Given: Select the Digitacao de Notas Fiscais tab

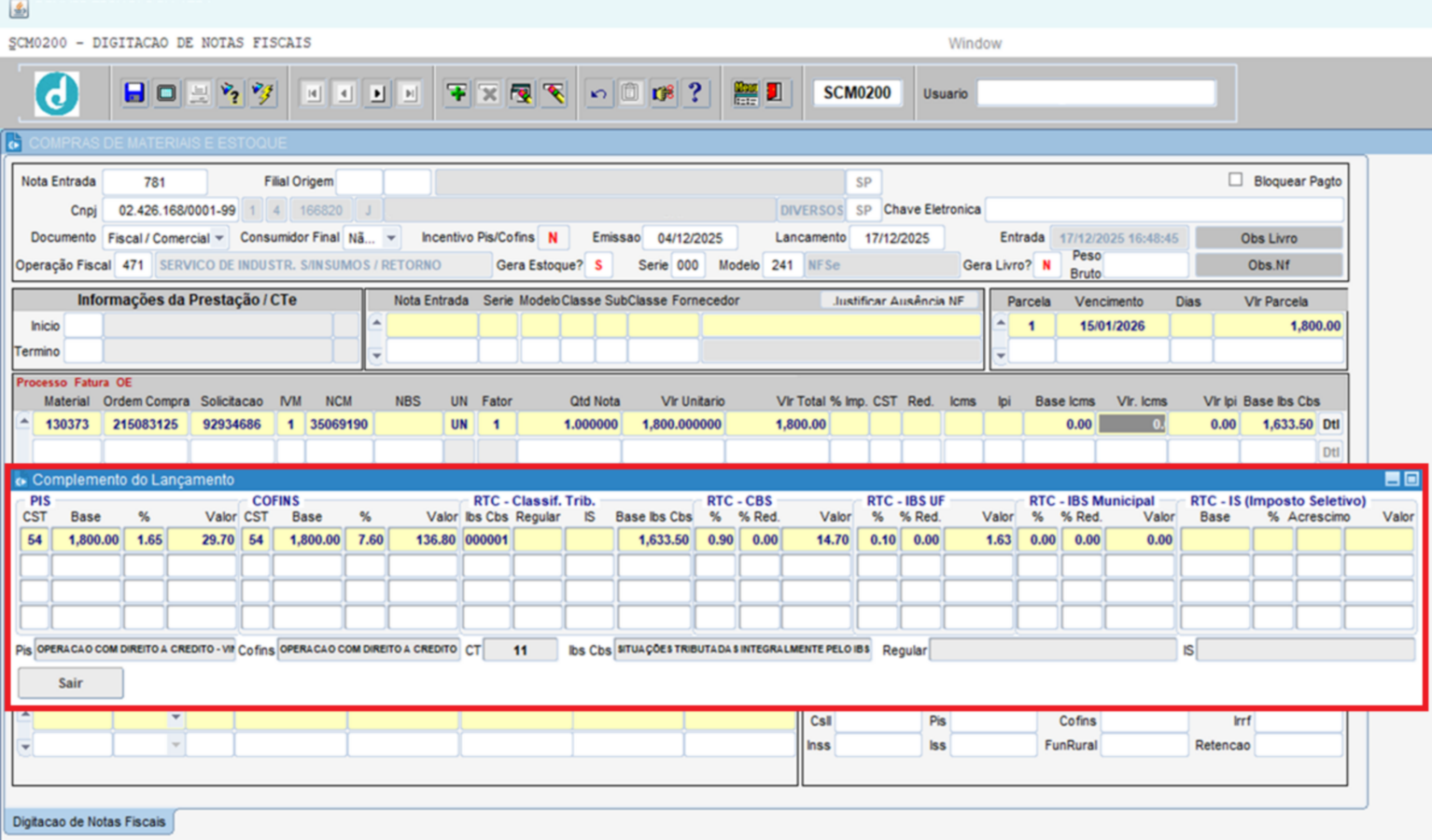Looking at the screenshot, I should point(90,821).
